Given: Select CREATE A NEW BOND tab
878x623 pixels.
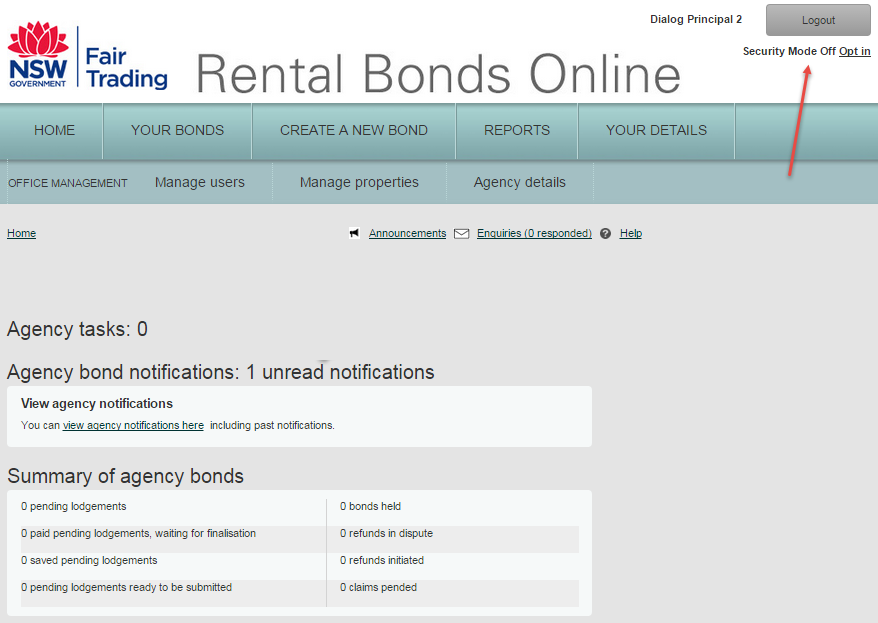Looking at the screenshot, I should point(353,130).
